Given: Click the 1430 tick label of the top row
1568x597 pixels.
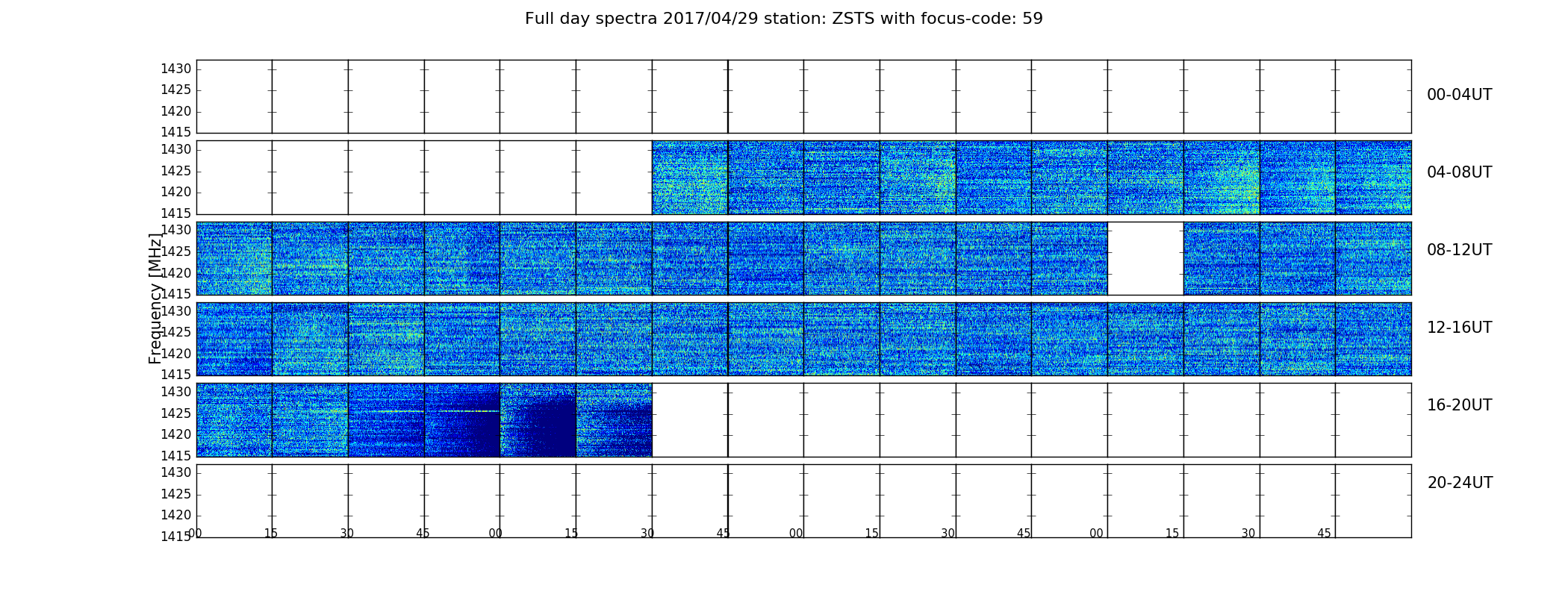Looking at the screenshot, I should tap(176, 69).
